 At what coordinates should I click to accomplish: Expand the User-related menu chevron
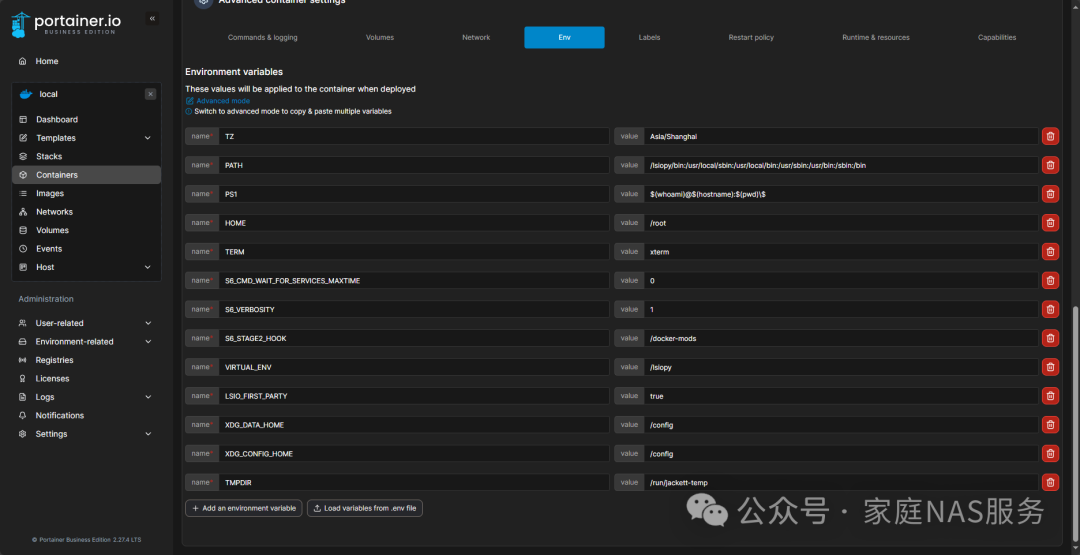(148, 323)
